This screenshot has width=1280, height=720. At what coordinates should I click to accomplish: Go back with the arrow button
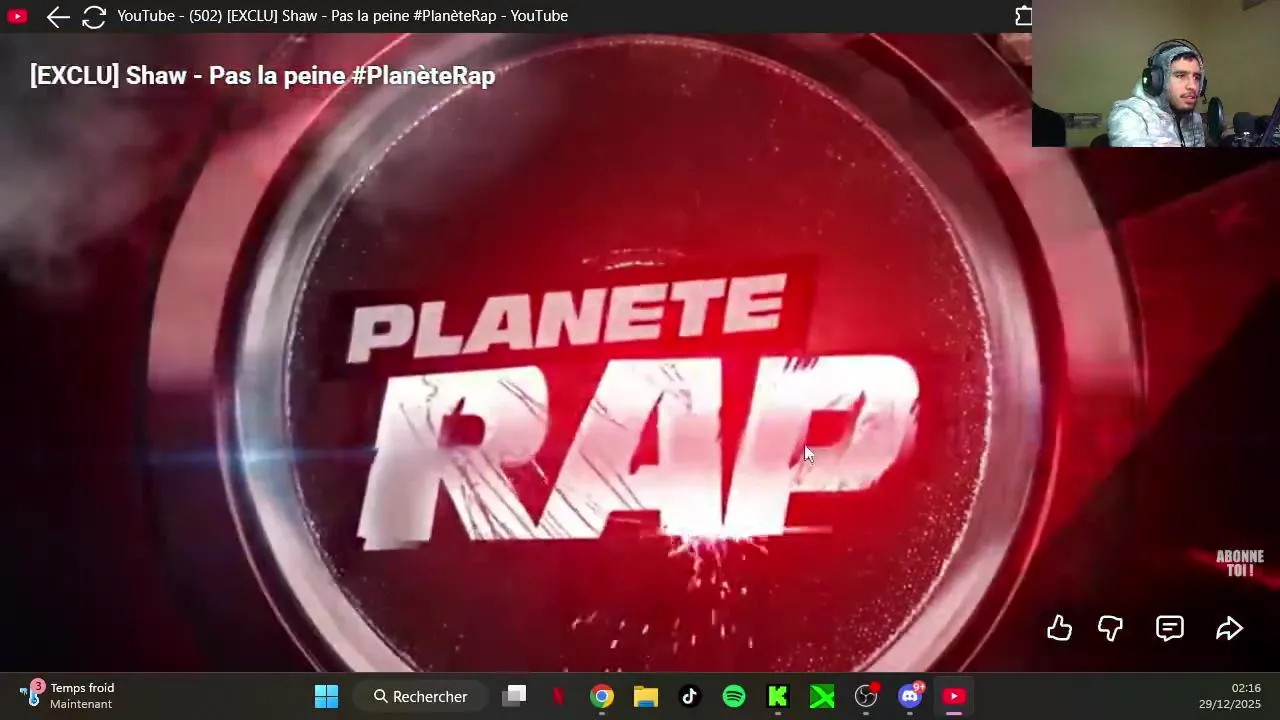point(57,16)
